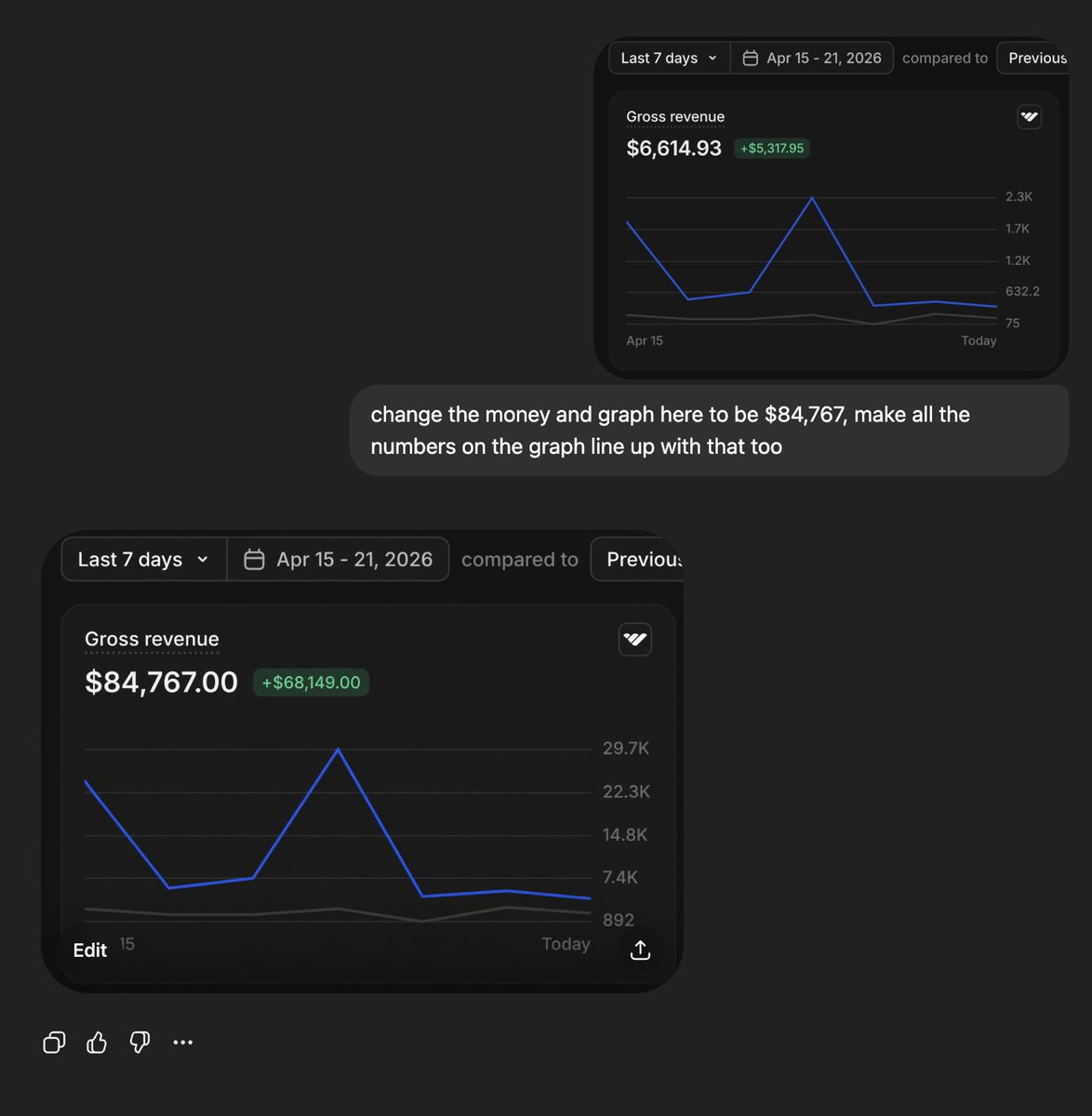
Task: Click the 632.2 axis label
Action: click(x=1023, y=291)
